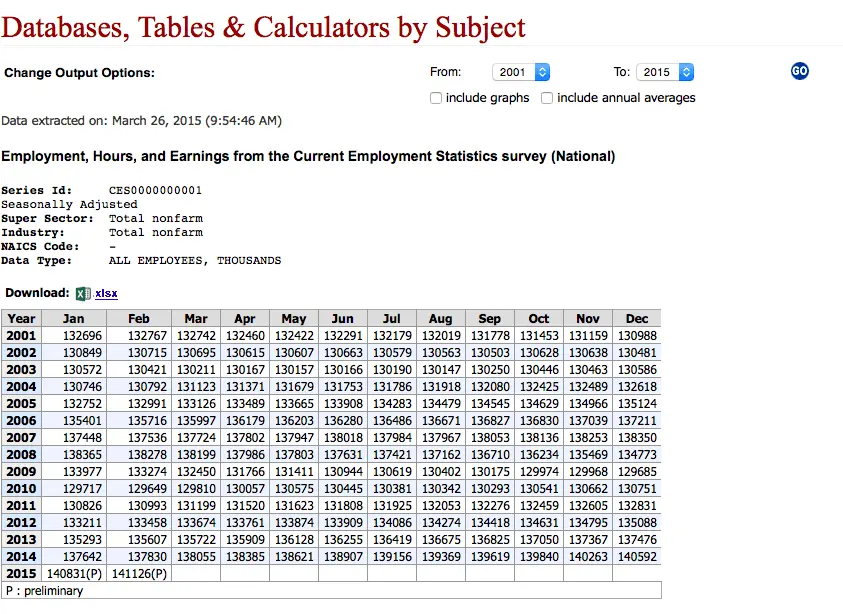Image resolution: width=843 pixels, height=614 pixels.
Task: Check the include annual averages option
Action: [547, 98]
